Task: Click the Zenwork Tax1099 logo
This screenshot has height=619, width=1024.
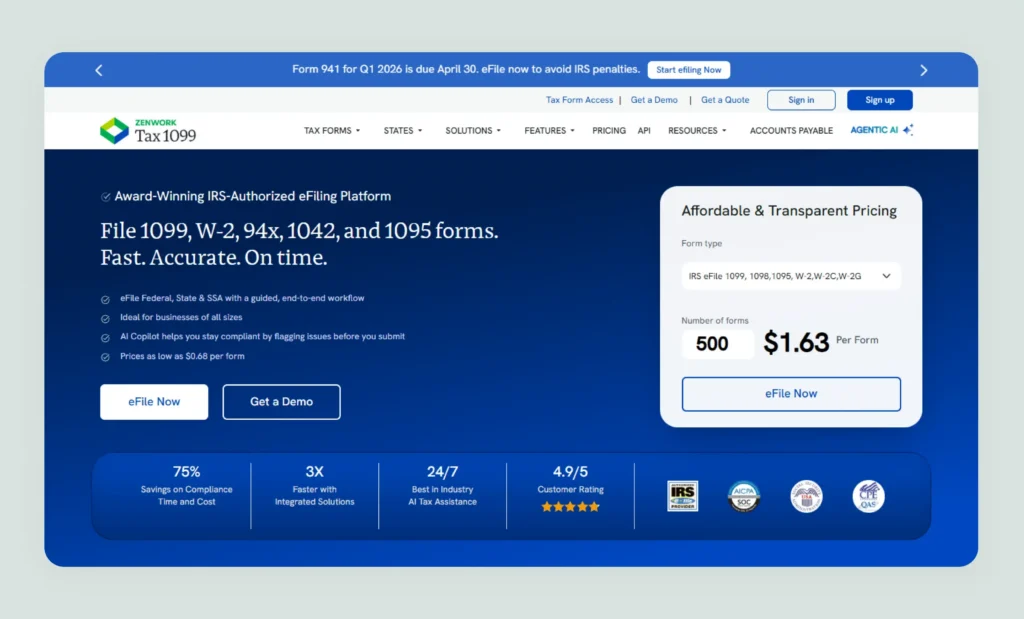Action: point(148,131)
